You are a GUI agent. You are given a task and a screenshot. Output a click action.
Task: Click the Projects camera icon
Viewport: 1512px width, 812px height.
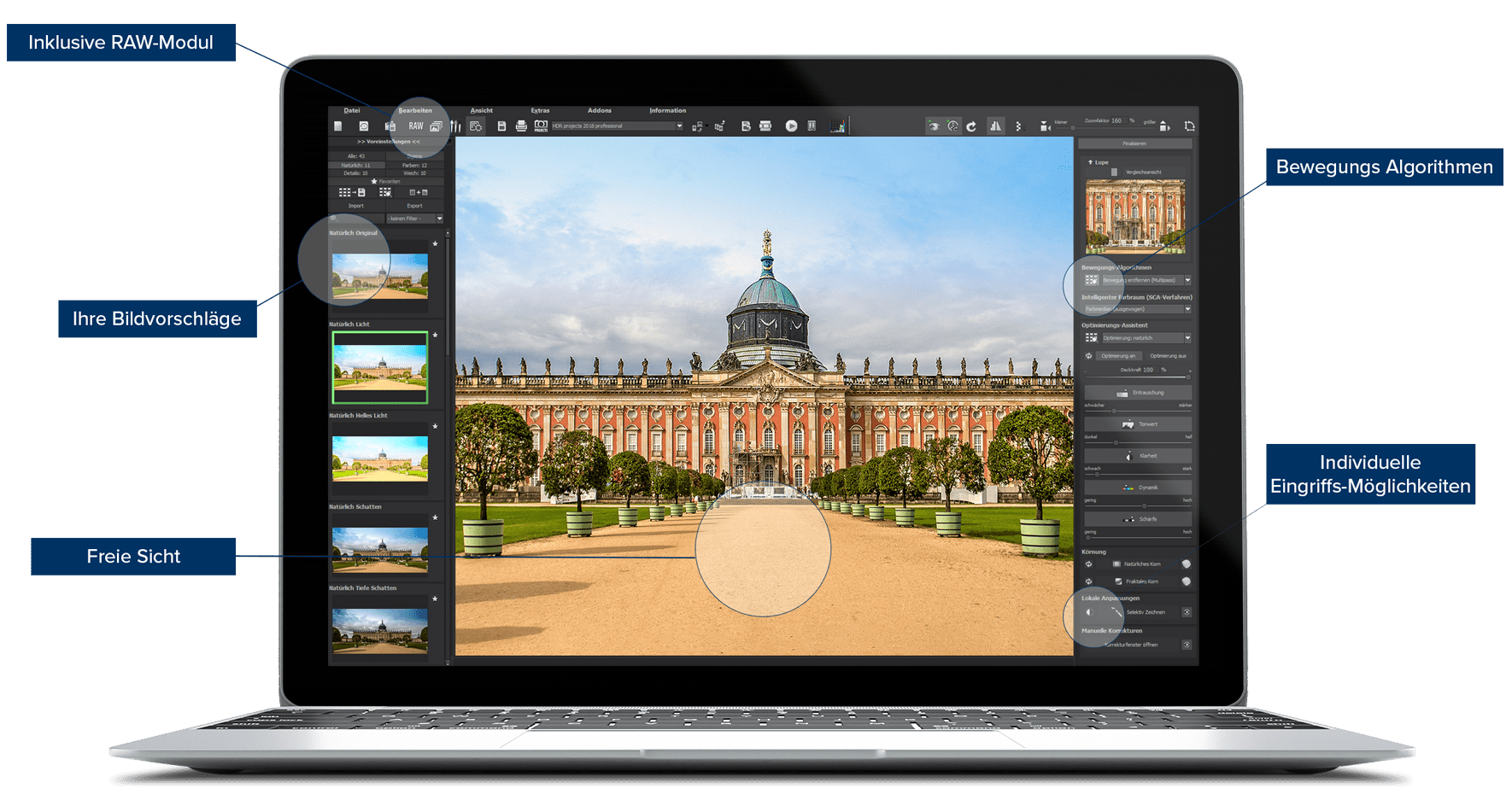pyautogui.click(x=541, y=126)
